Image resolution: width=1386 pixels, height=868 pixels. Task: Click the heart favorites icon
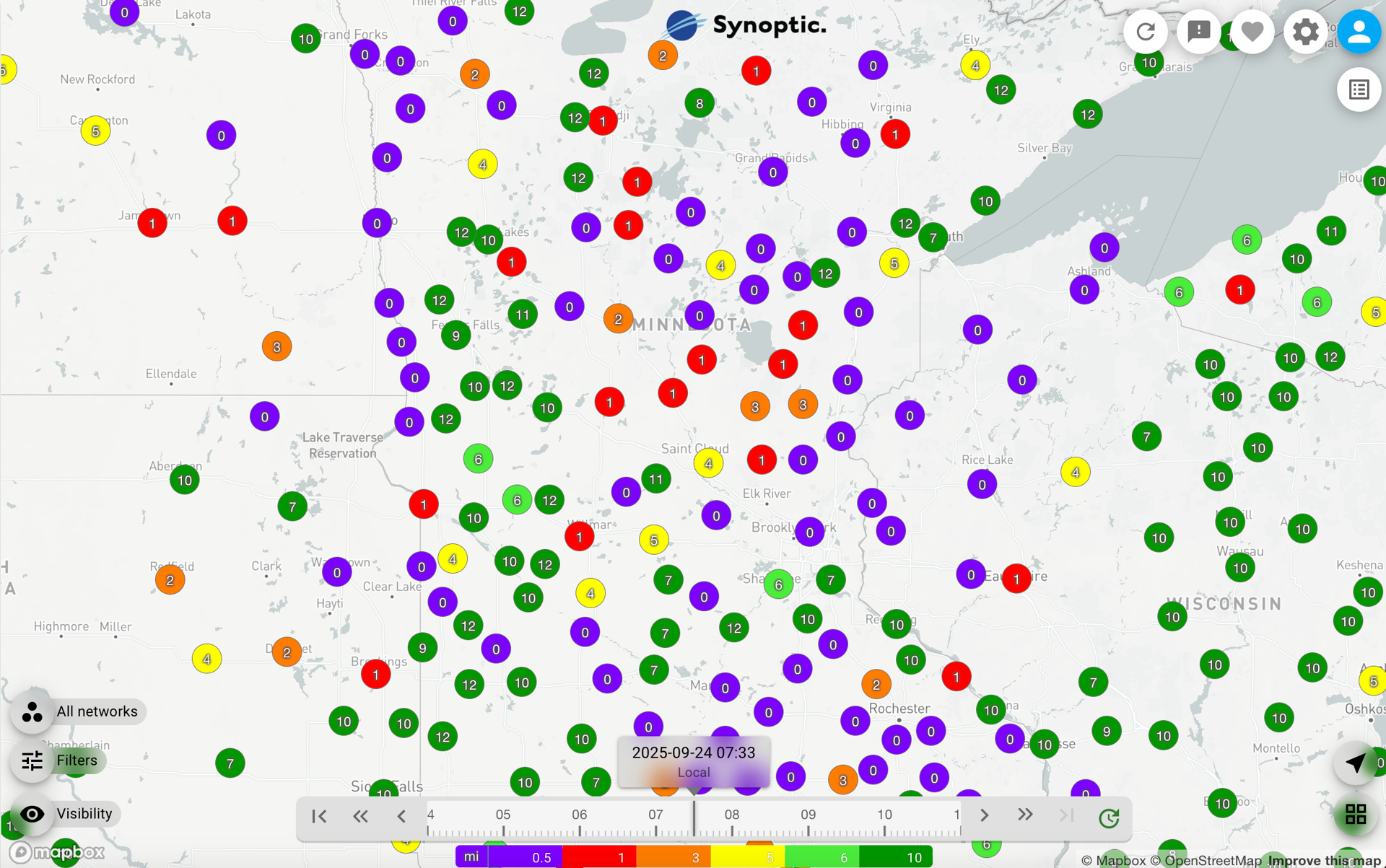tap(1252, 32)
